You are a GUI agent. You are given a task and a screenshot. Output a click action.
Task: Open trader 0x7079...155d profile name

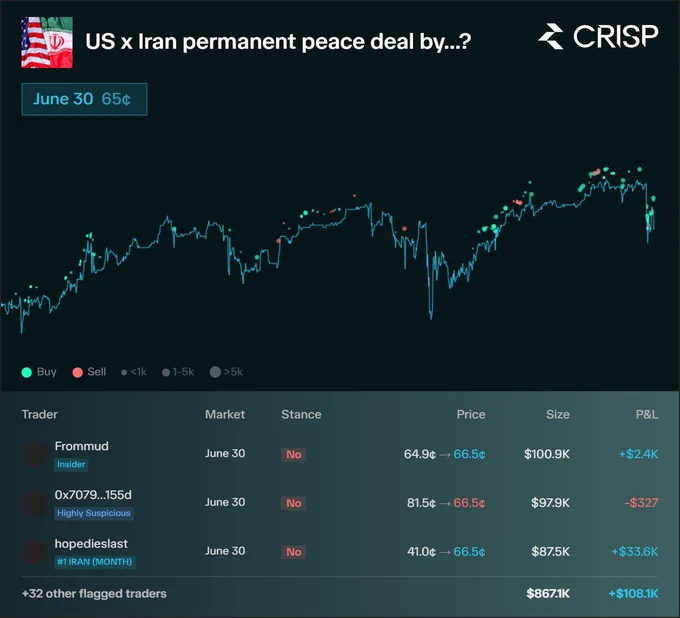point(93,495)
